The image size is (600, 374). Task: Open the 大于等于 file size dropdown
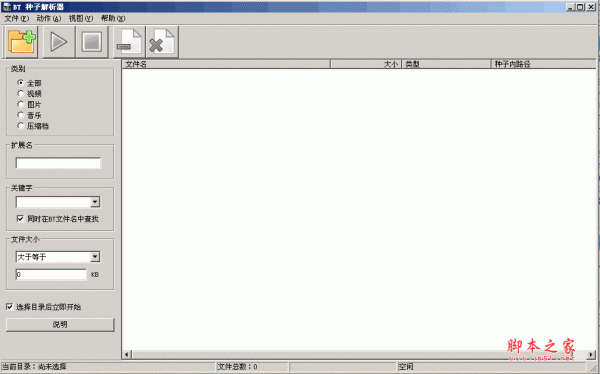click(x=95, y=256)
